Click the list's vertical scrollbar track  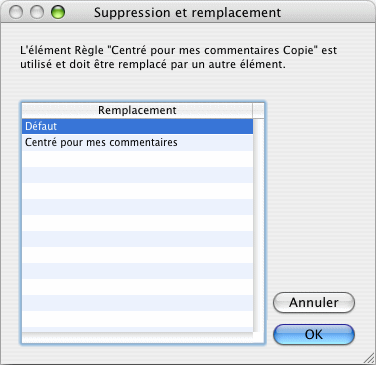258,225
